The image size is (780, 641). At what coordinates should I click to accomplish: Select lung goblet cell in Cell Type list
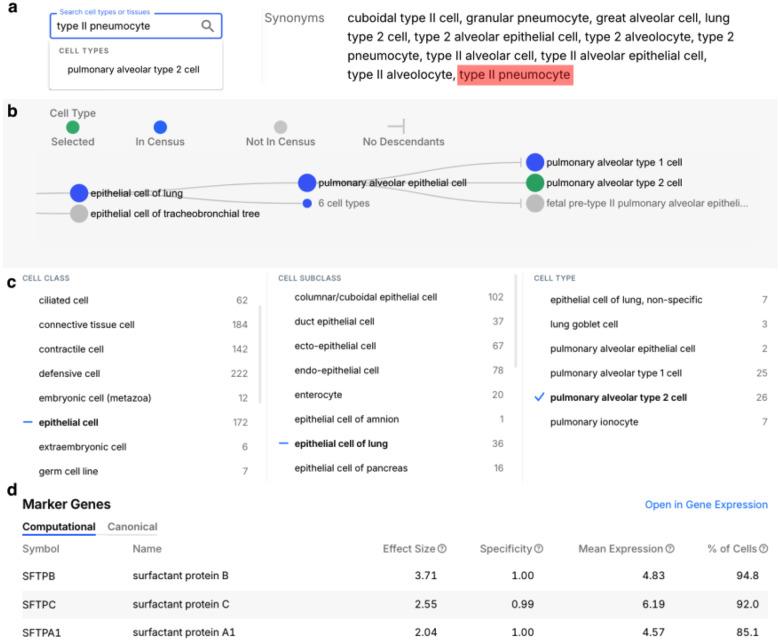click(x=584, y=324)
